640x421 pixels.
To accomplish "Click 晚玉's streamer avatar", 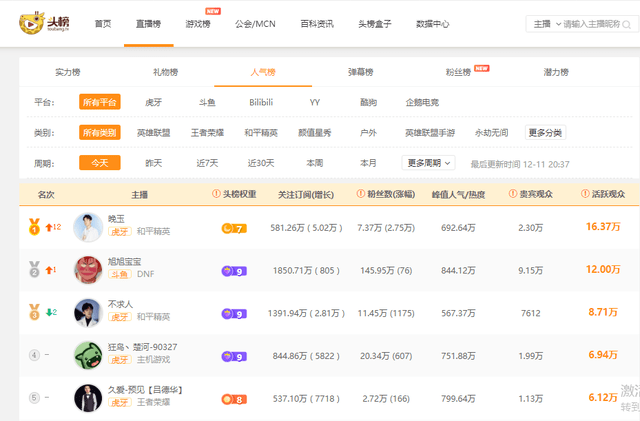I will tap(89, 227).
